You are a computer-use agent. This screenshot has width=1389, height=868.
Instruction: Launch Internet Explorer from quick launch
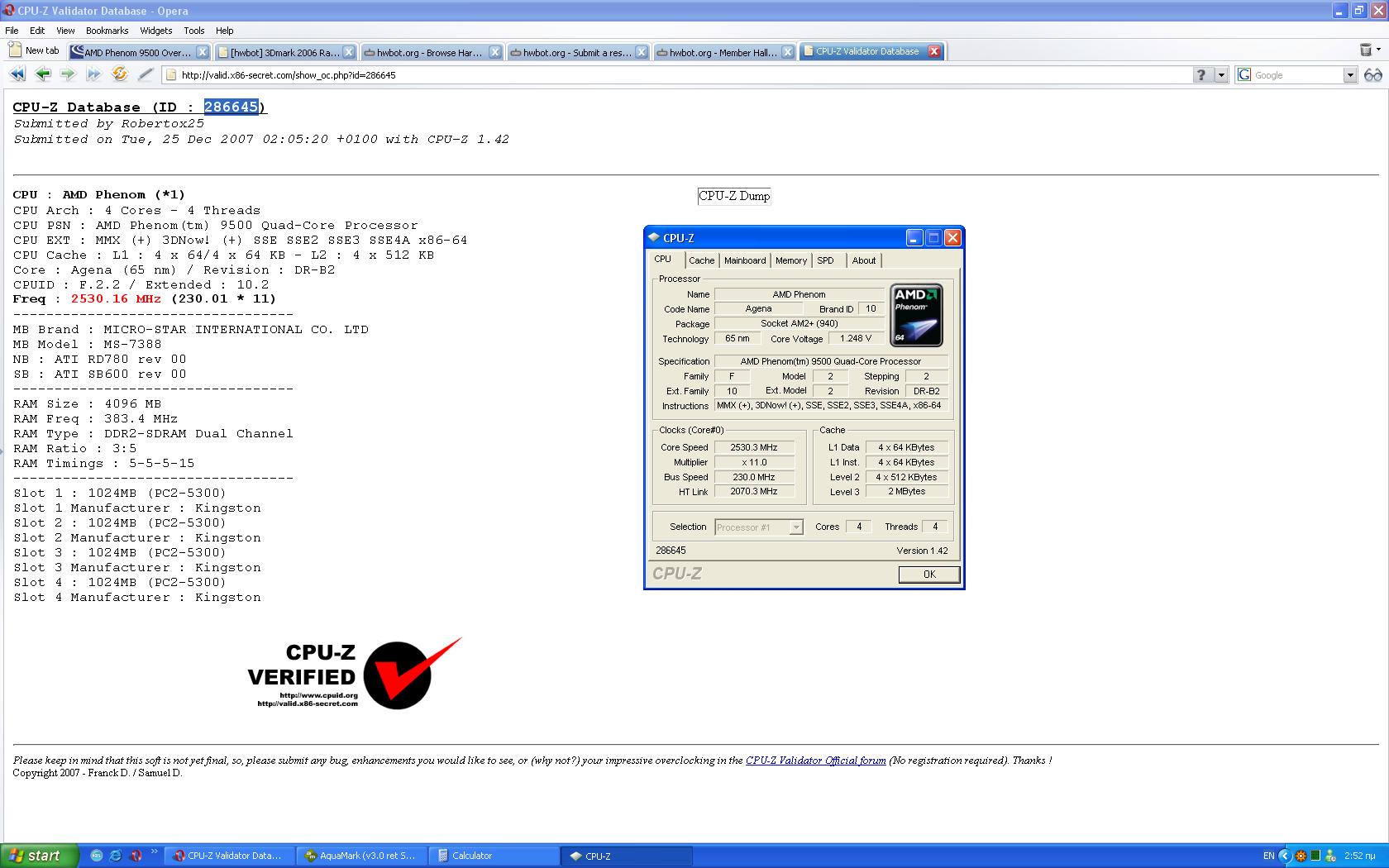pos(116,856)
